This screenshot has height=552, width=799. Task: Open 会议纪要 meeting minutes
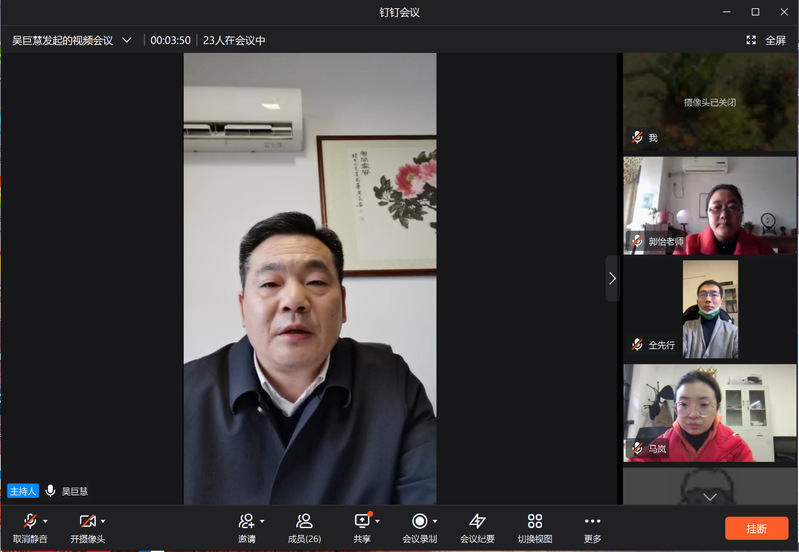(477, 527)
